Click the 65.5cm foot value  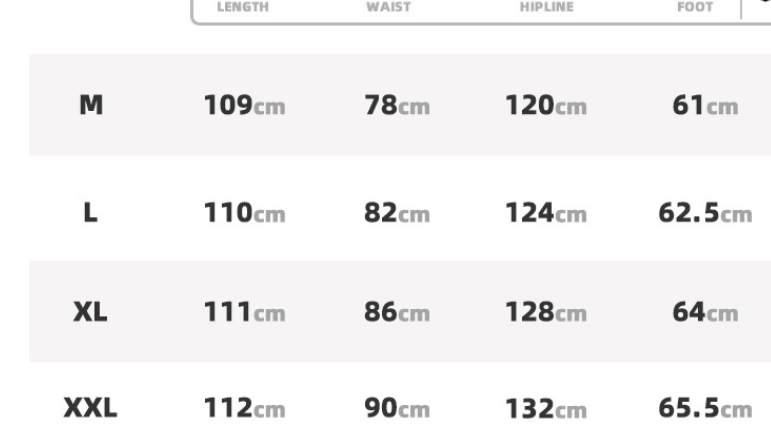[706, 408]
